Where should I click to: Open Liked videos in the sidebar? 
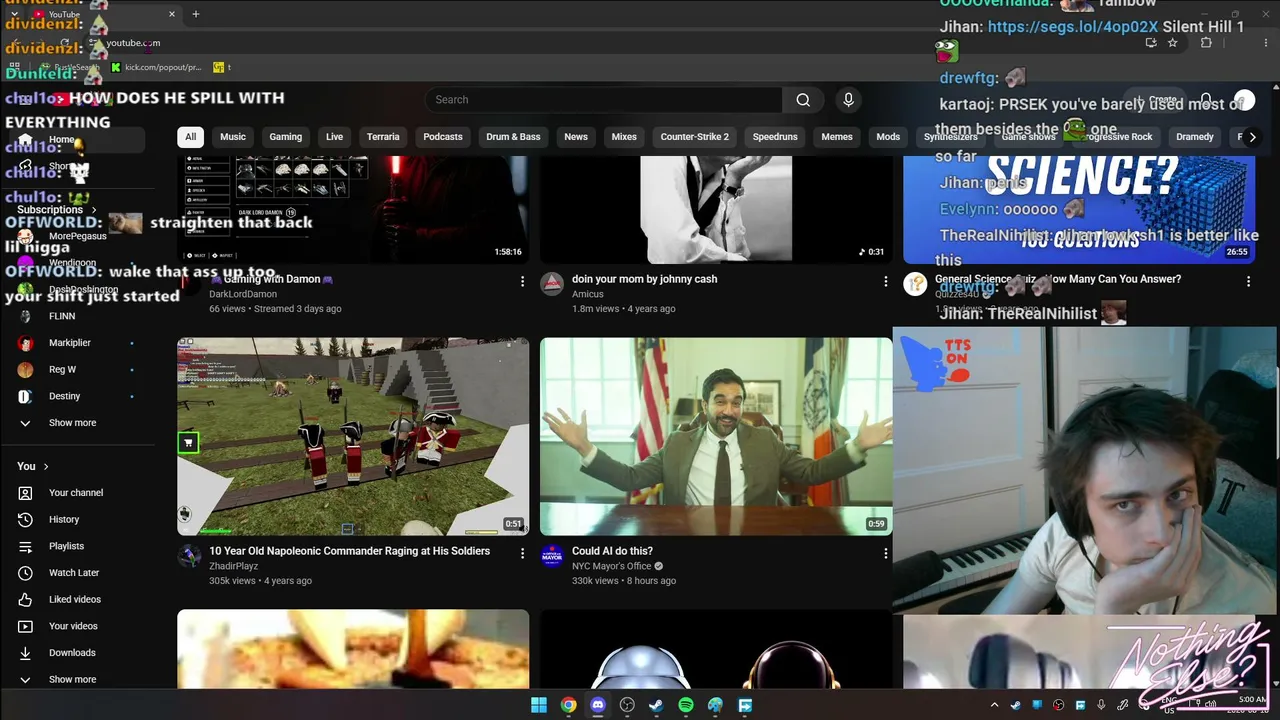pyautogui.click(x=75, y=600)
